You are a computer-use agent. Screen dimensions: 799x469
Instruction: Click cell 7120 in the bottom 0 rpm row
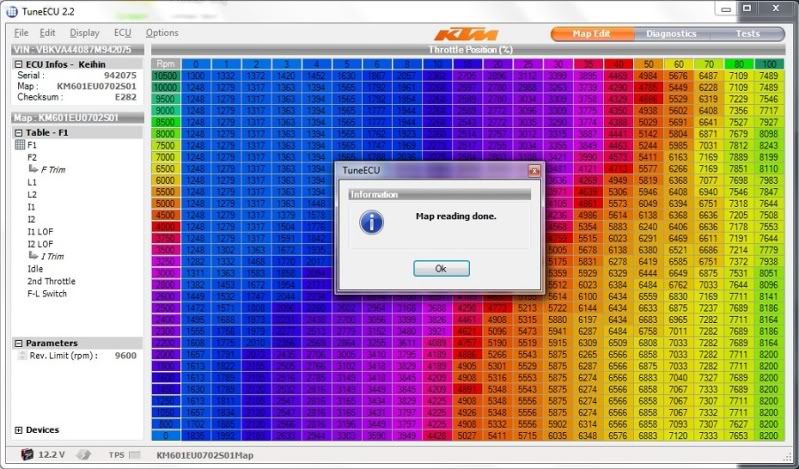(x=678, y=436)
